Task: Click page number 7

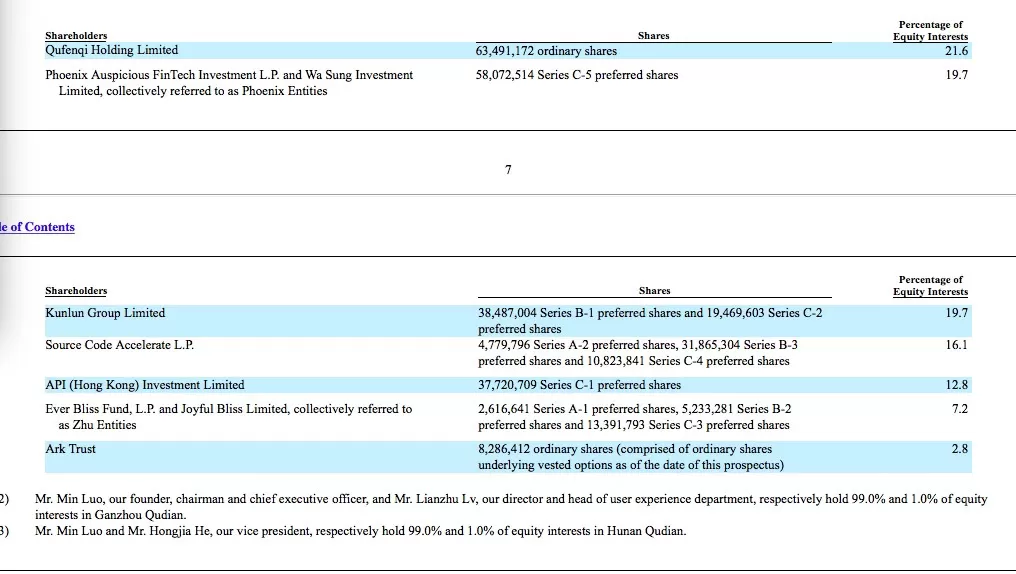Action: (508, 170)
